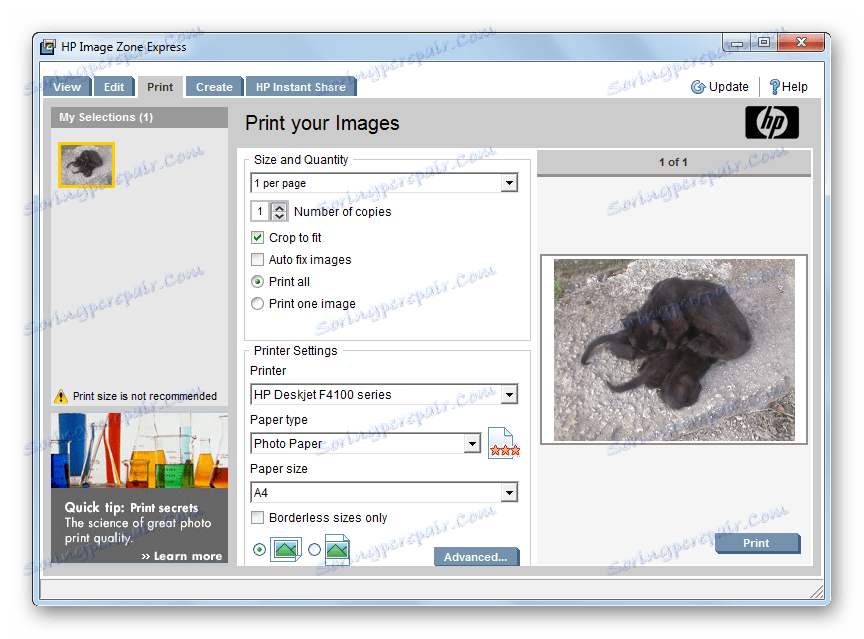864x639 pixels.
Task: Switch to the Edit tab
Action: pos(114,87)
